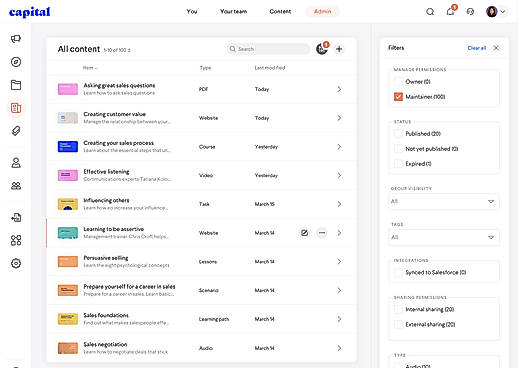
Task: Open the settings gear sidebar icon
Action: (x=16, y=263)
